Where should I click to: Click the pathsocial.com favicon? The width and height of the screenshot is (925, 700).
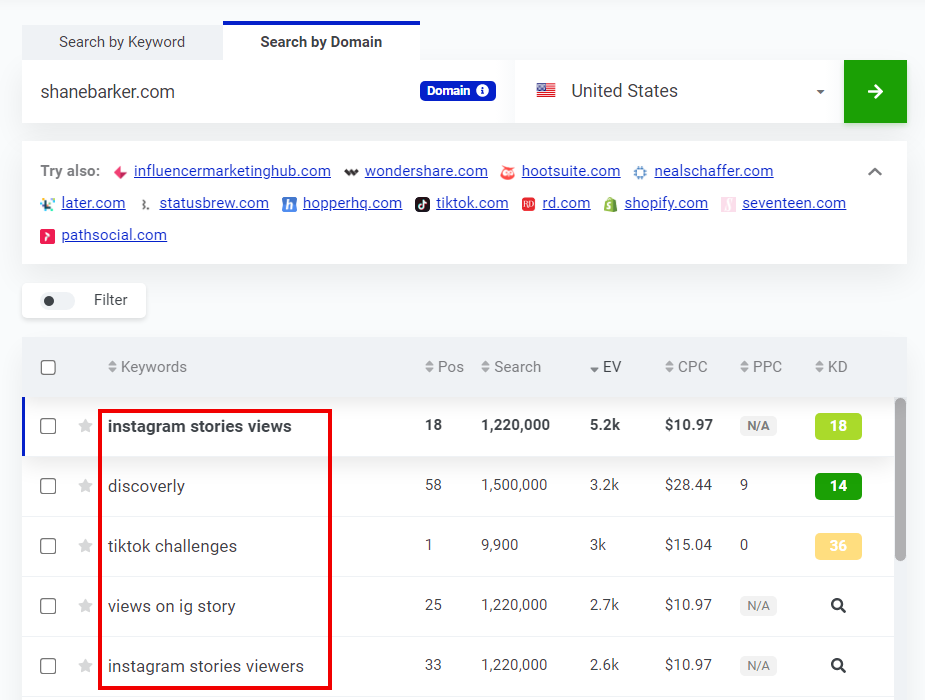47,236
